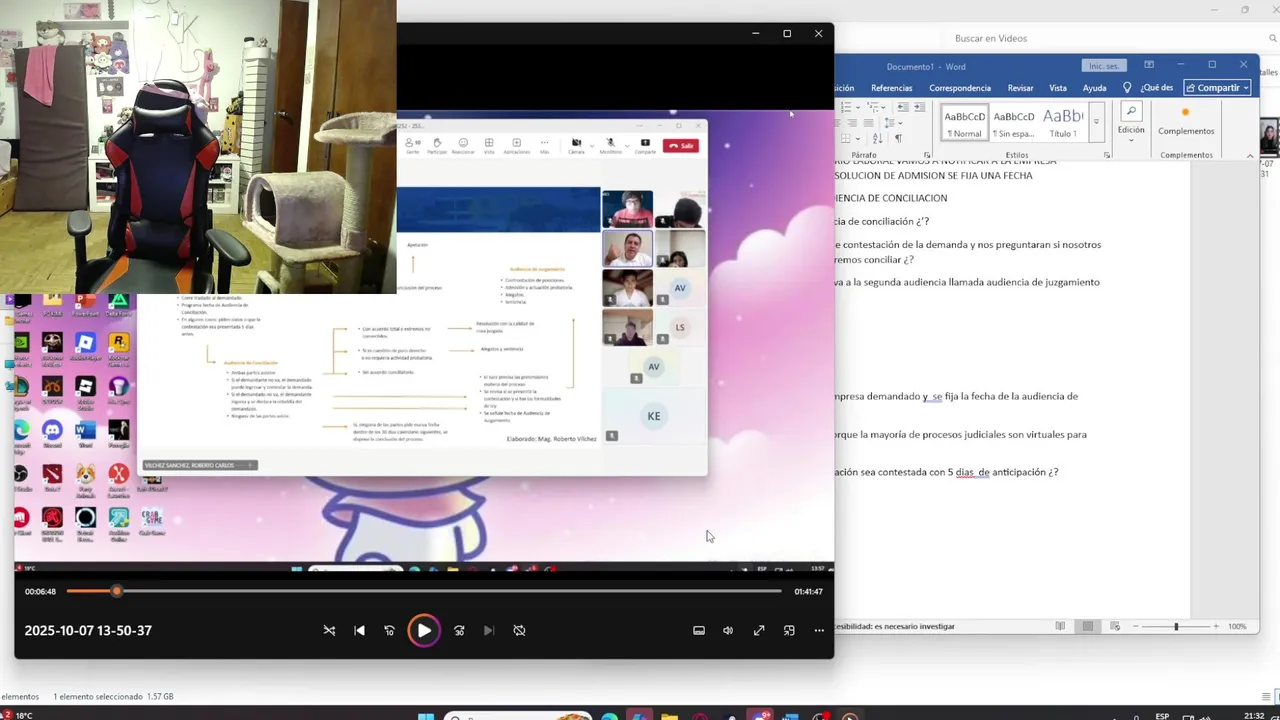The width and height of the screenshot is (1280, 720).
Task: Switch Word to Print Layout view
Action: click(x=1088, y=626)
